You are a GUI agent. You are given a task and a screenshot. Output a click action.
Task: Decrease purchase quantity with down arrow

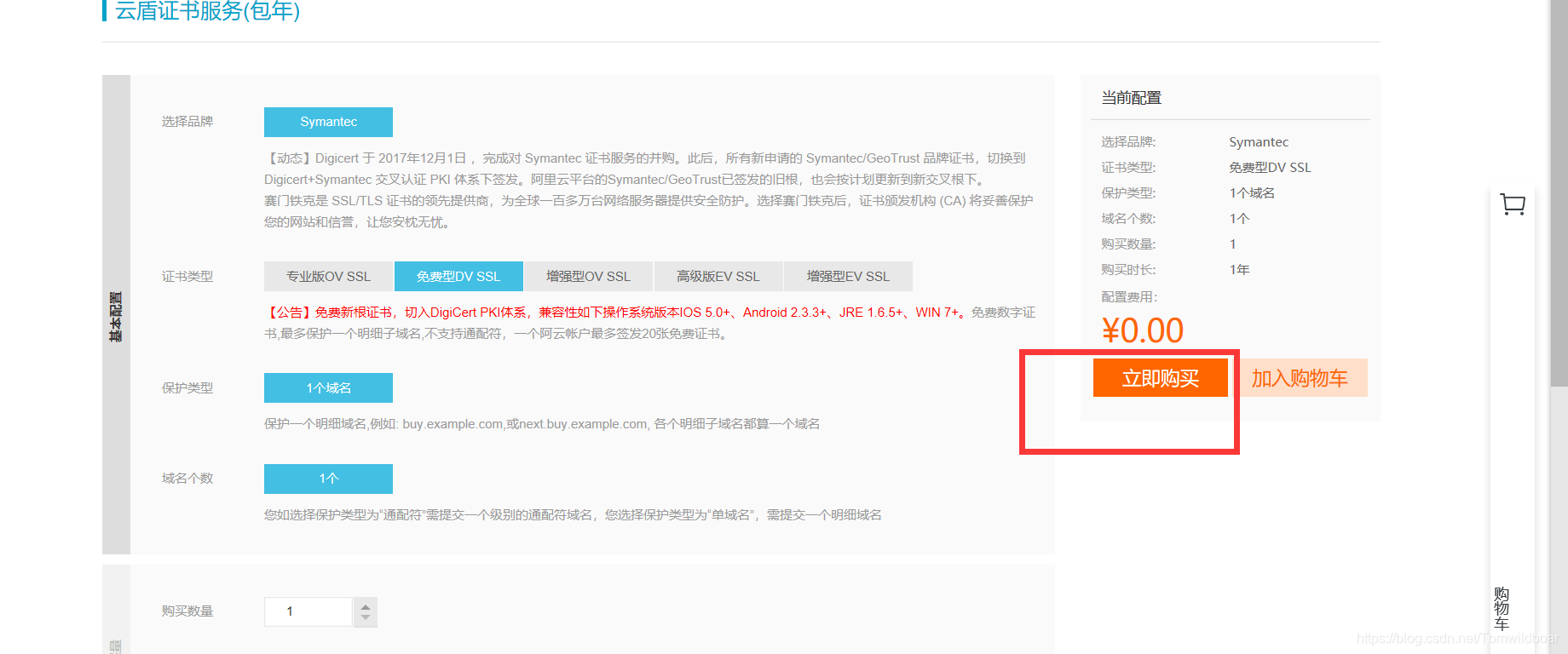click(366, 618)
